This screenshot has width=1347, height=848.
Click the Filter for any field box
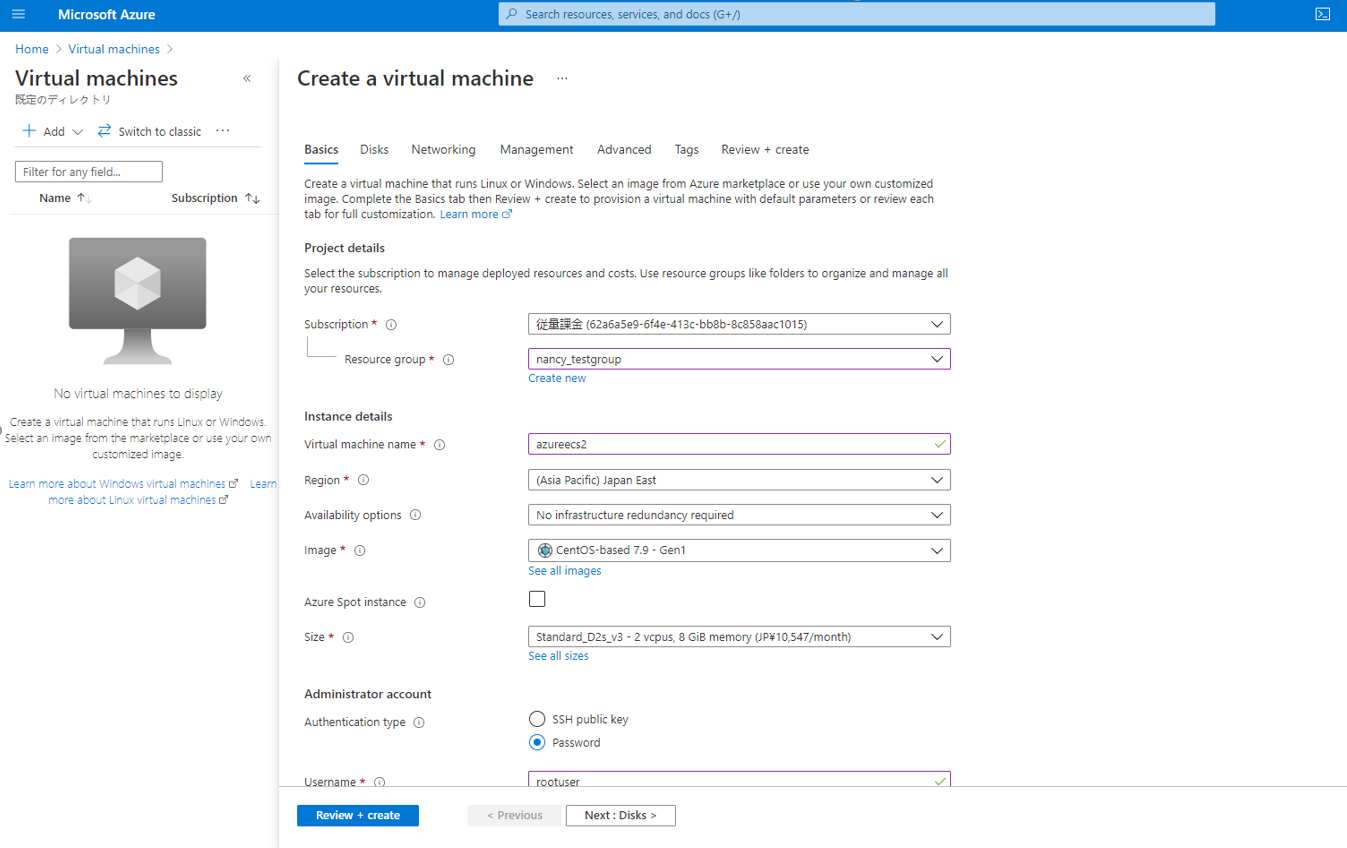(89, 172)
